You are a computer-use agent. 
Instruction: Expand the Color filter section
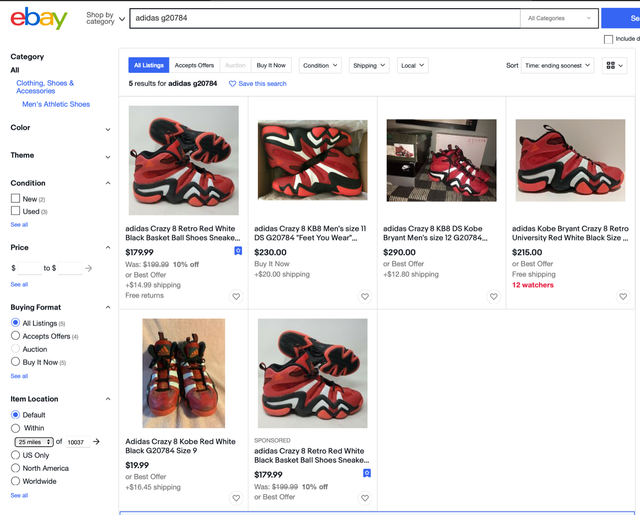pos(108,129)
